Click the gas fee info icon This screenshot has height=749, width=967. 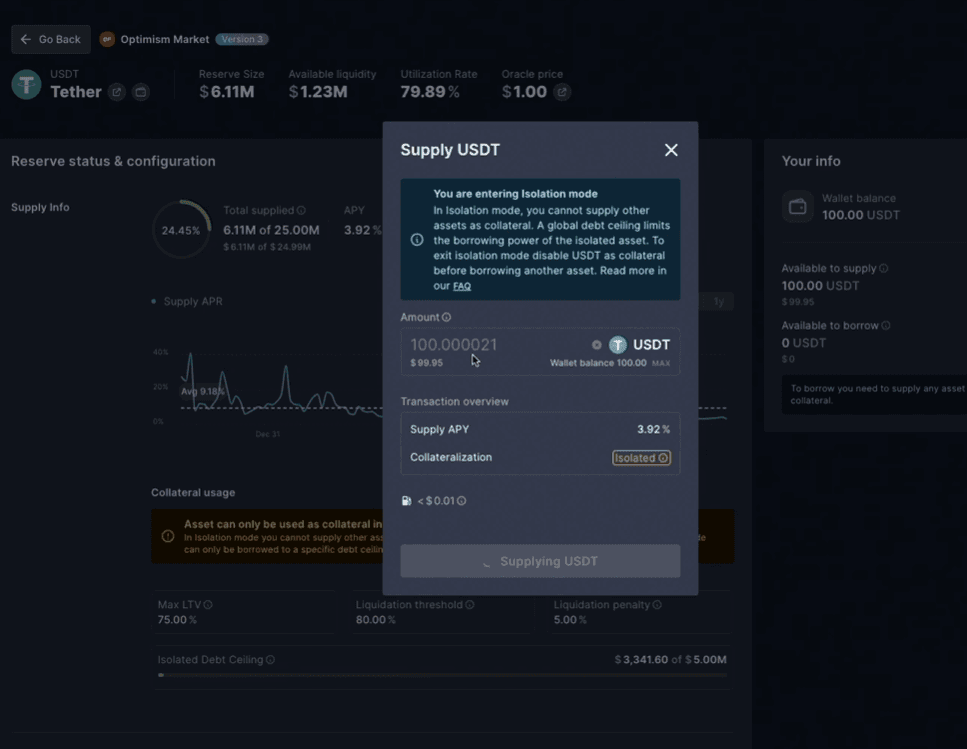pos(461,501)
